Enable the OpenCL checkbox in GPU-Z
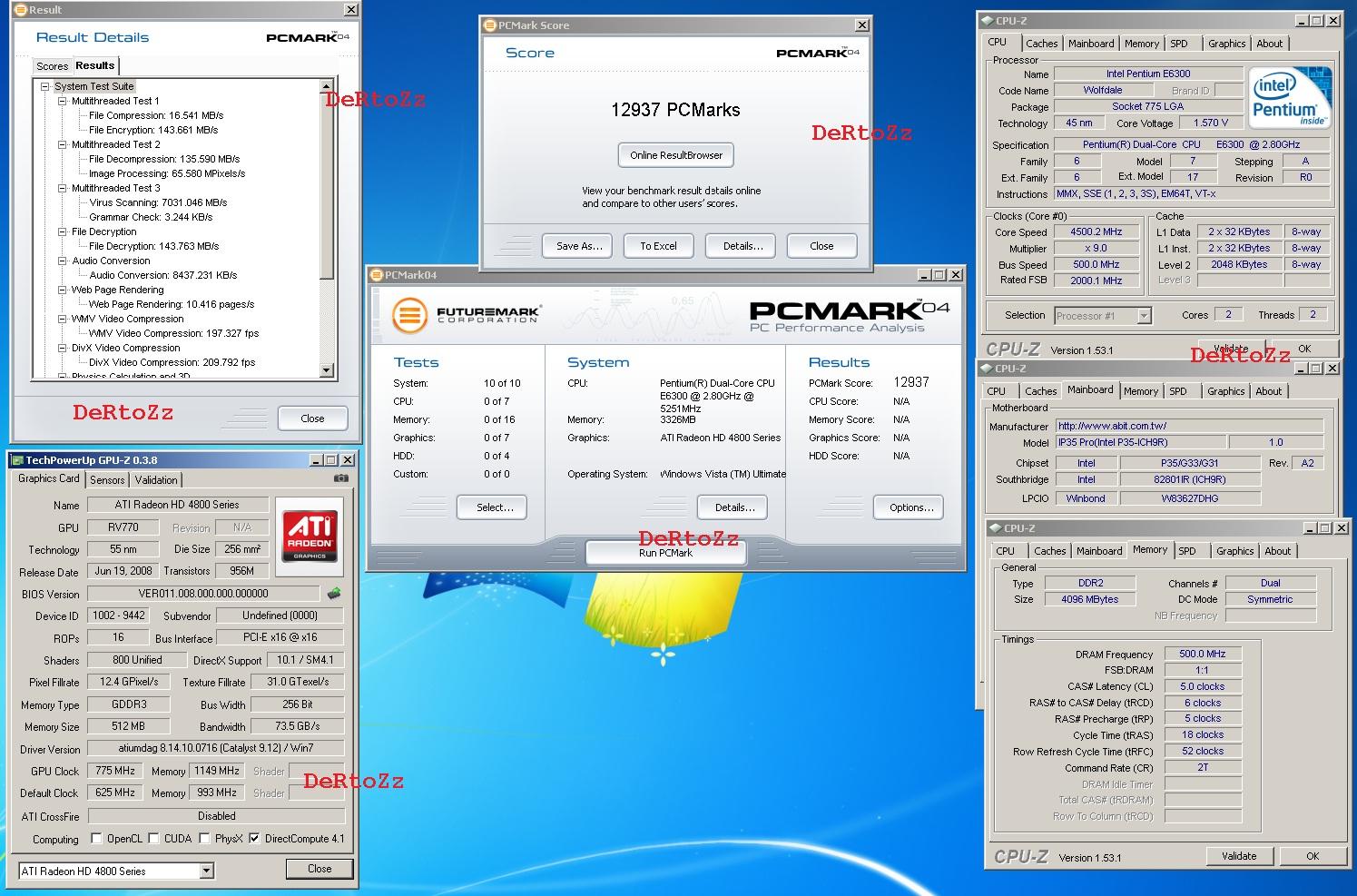Screen dimensions: 1357x896 98,839
